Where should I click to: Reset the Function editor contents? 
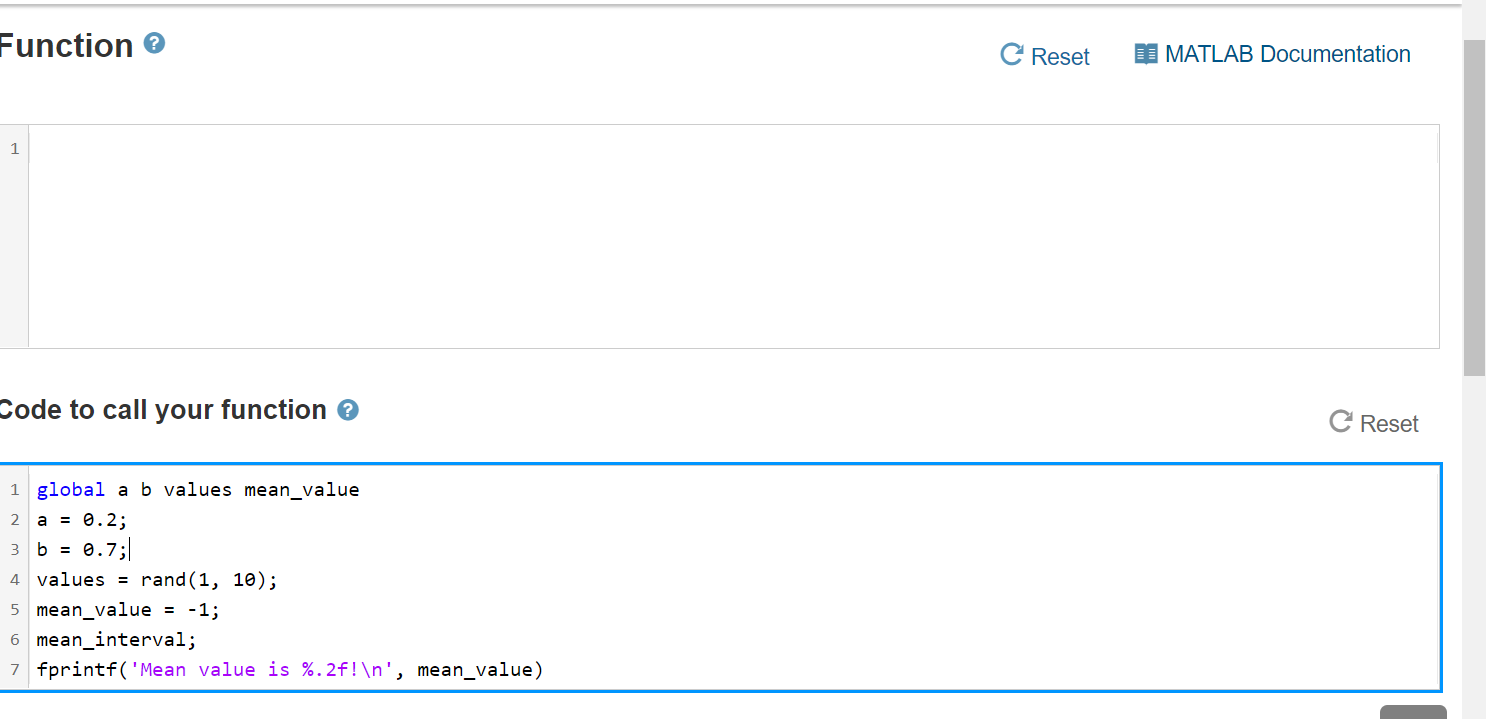click(1045, 56)
